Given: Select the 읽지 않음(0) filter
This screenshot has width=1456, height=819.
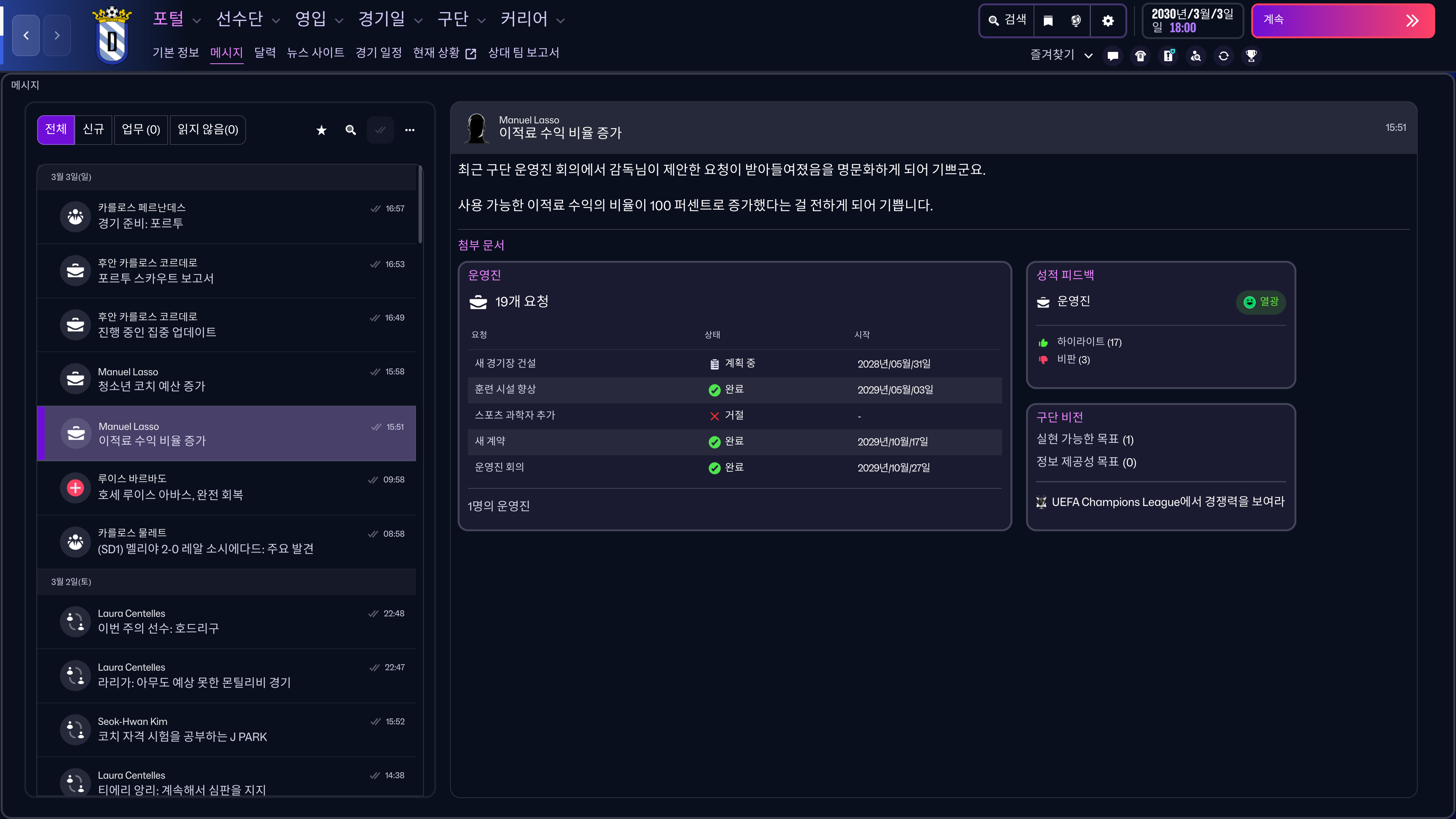Looking at the screenshot, I should coord(207,130).
